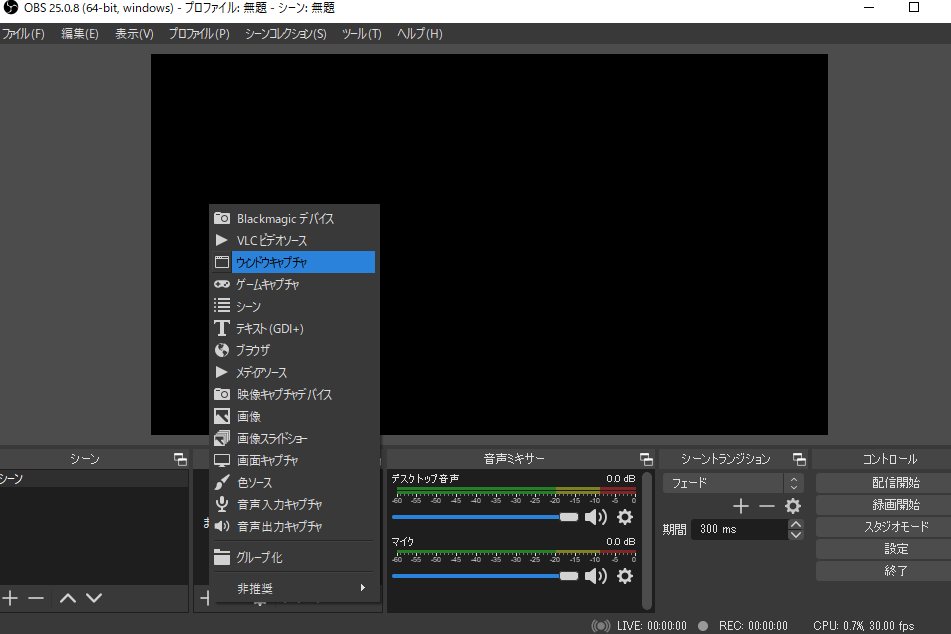Select 音声入力キャプチャ source
Viewport: 951px width, 634px height.
point(294,504)
